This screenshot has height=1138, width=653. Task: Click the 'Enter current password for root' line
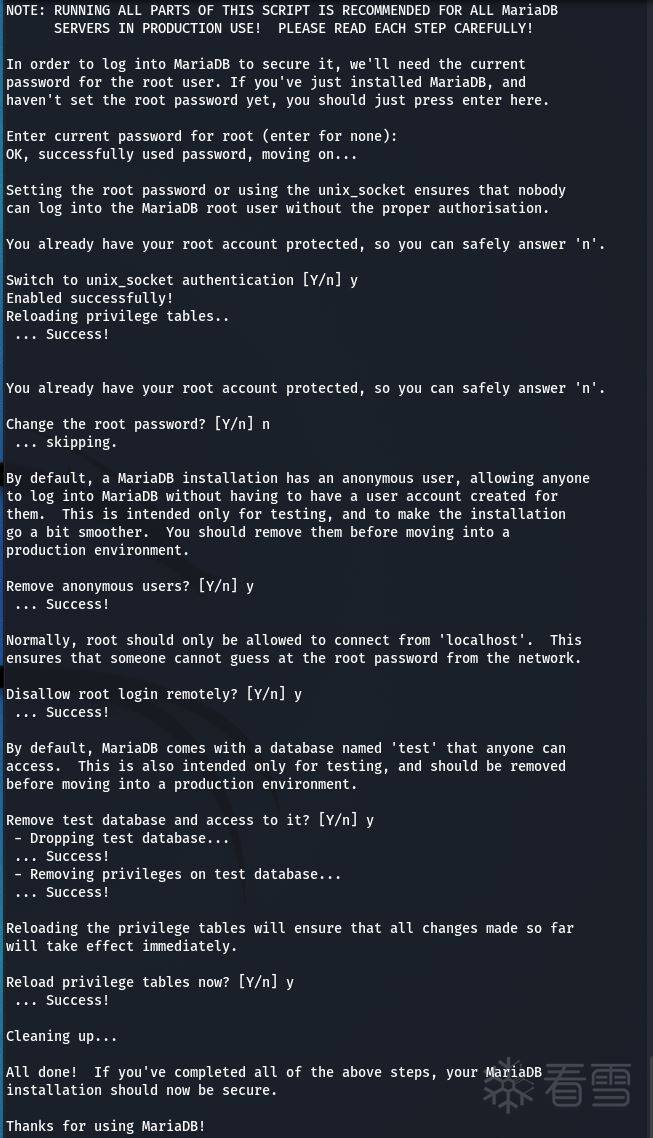coord(202,136)
